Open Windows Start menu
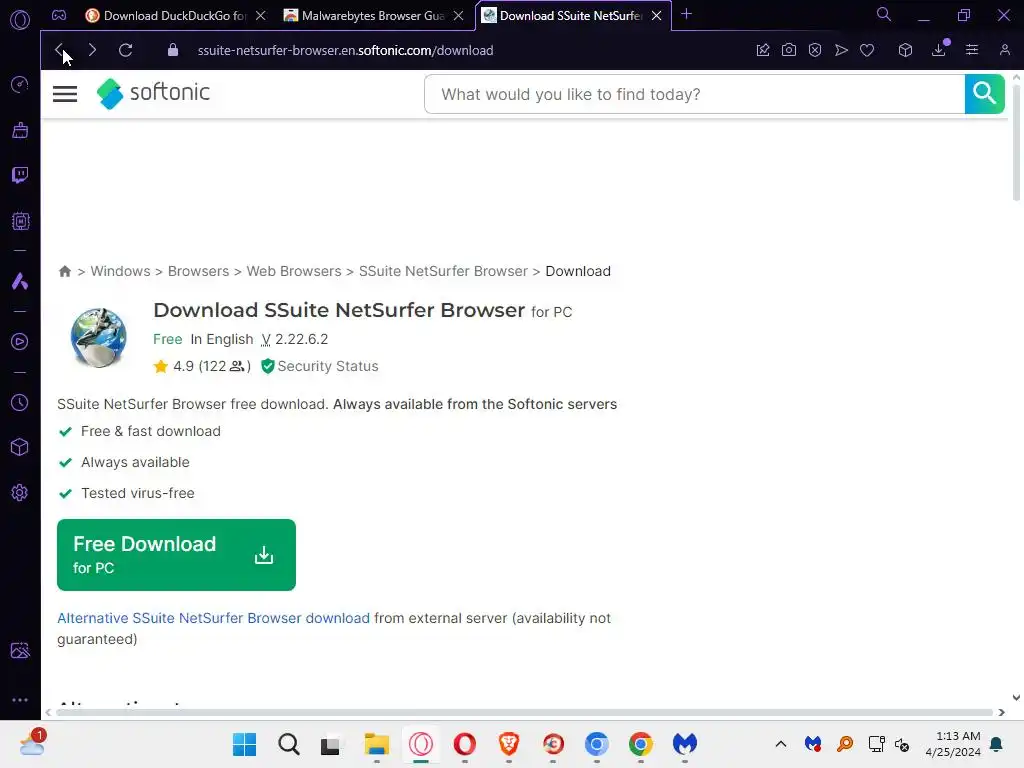Screen dimensions: 1024x768 point(244,744)
